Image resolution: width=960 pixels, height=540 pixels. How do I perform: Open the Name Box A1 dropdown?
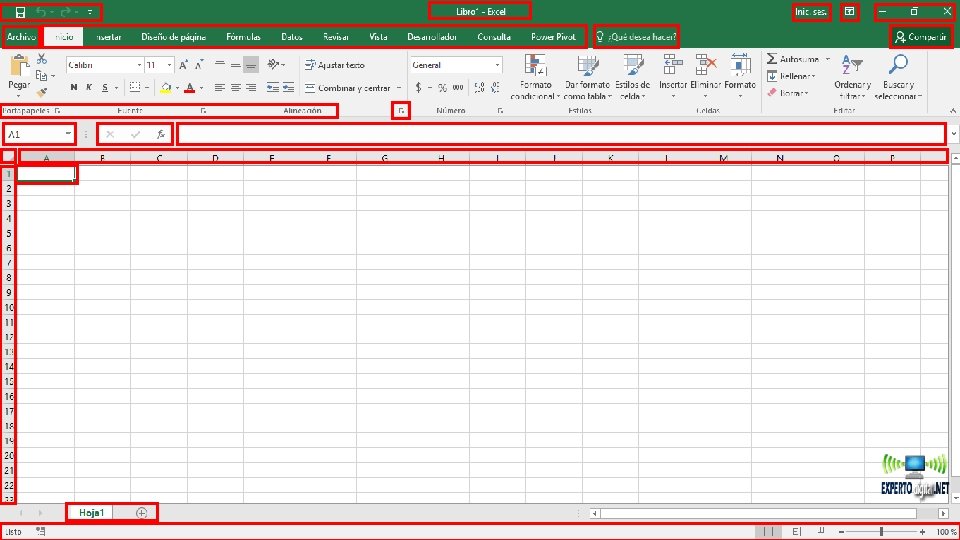click(68, 134)
